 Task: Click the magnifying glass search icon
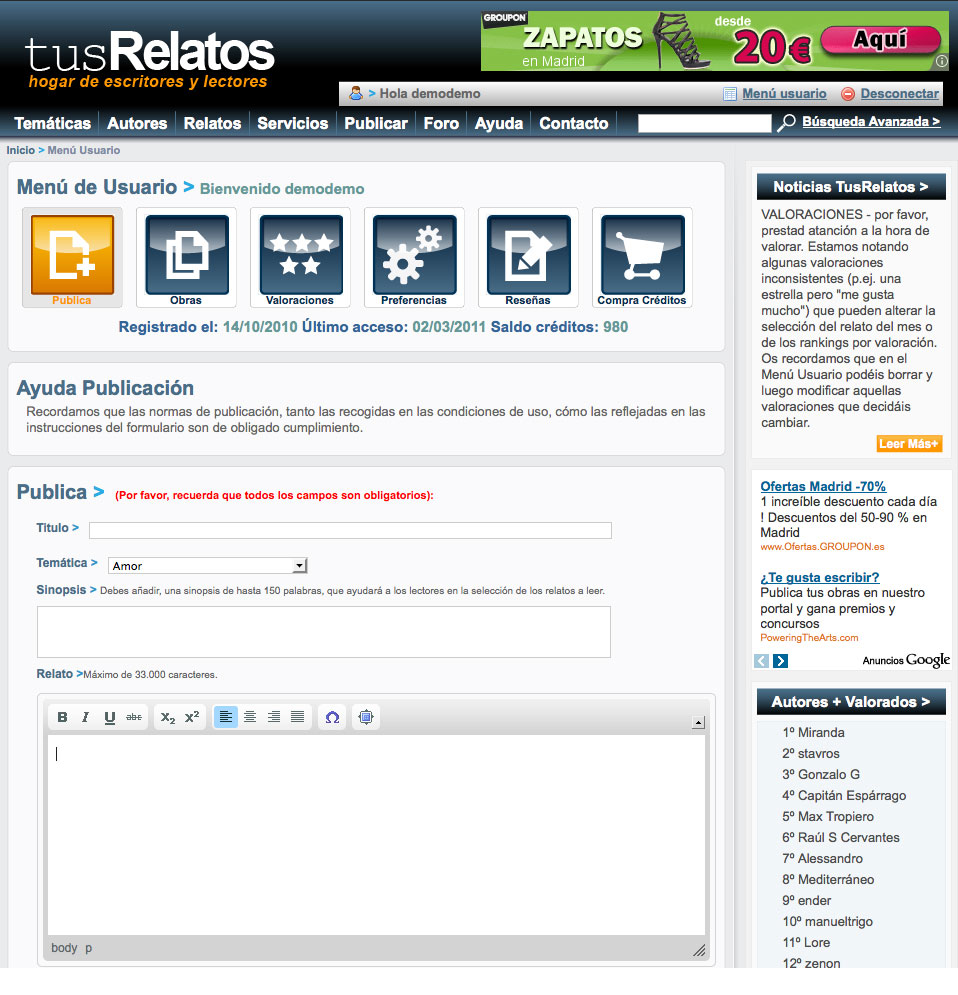tap(787, 123)
